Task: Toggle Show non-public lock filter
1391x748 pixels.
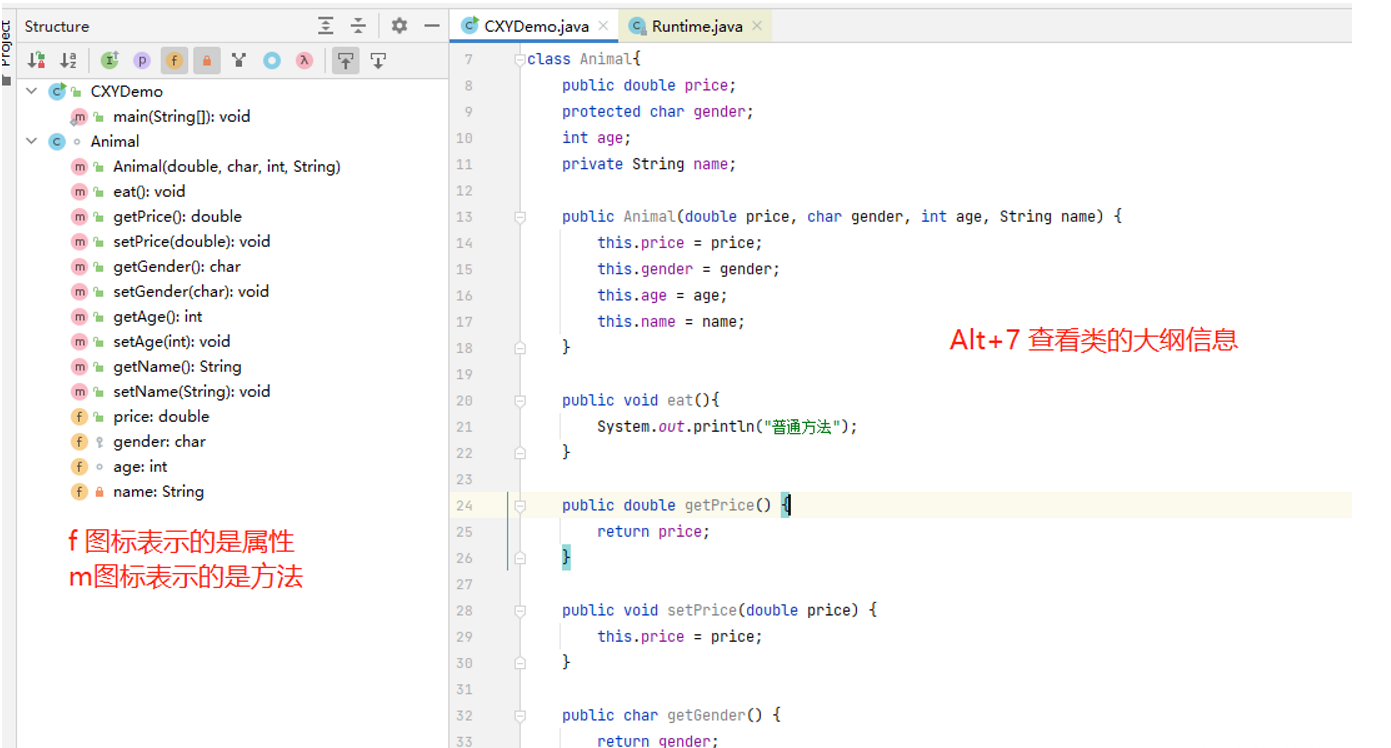Action: (206, 61)
